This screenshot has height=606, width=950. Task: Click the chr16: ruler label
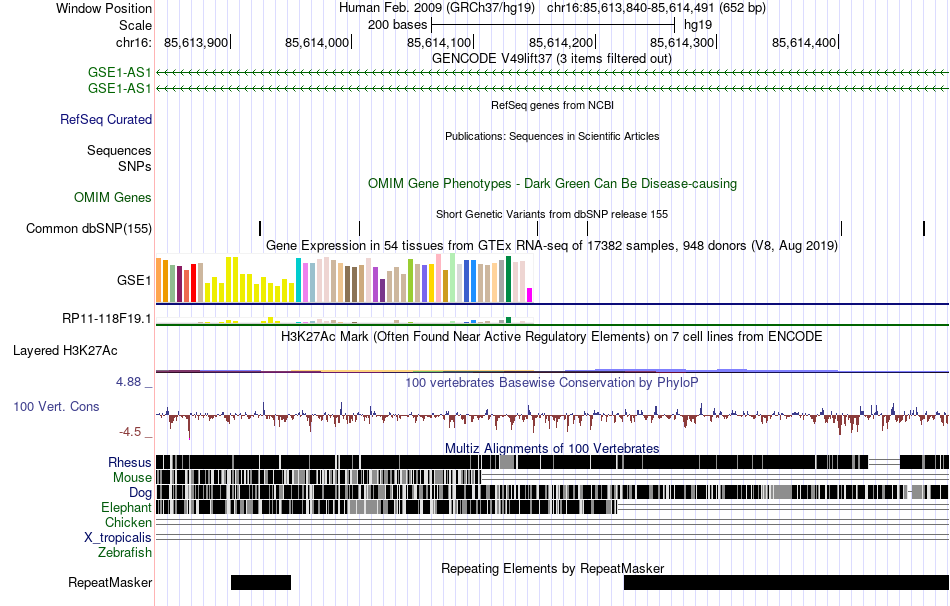(133, 42)
